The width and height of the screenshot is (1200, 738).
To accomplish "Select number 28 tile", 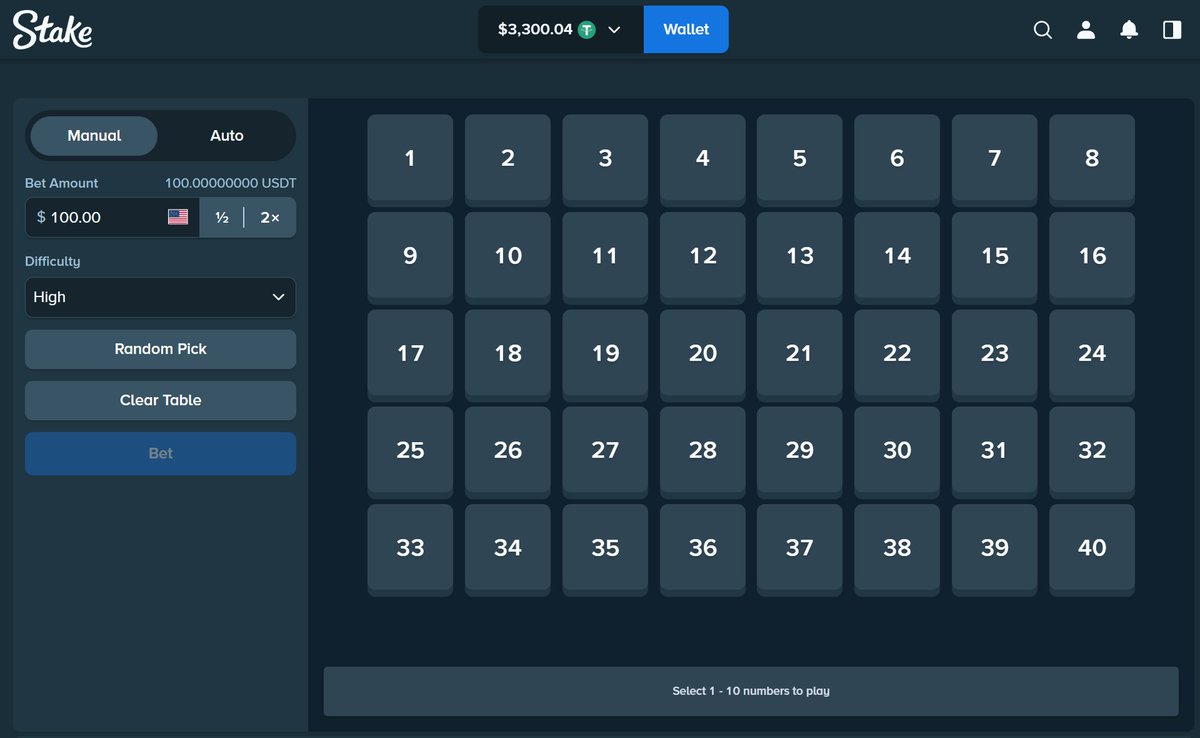I will [x=703, y=452].
